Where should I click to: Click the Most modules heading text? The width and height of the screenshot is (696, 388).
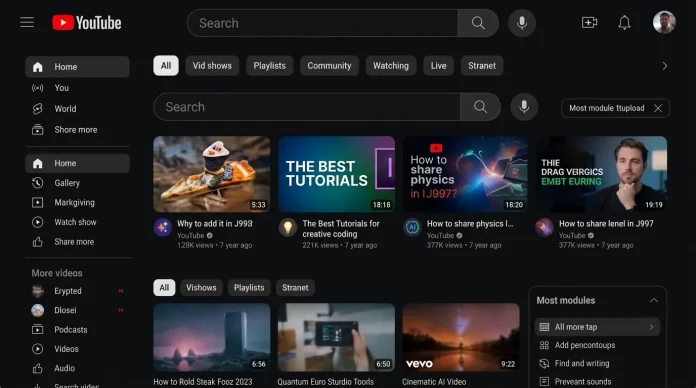tap(566, 301)
